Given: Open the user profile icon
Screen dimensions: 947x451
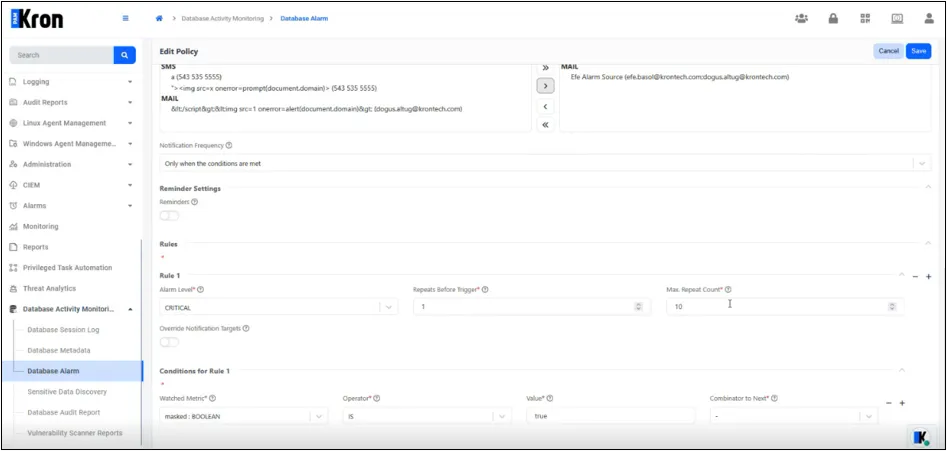Looking at the screenshot, I should pyautogui.click(x=929, y=19).
